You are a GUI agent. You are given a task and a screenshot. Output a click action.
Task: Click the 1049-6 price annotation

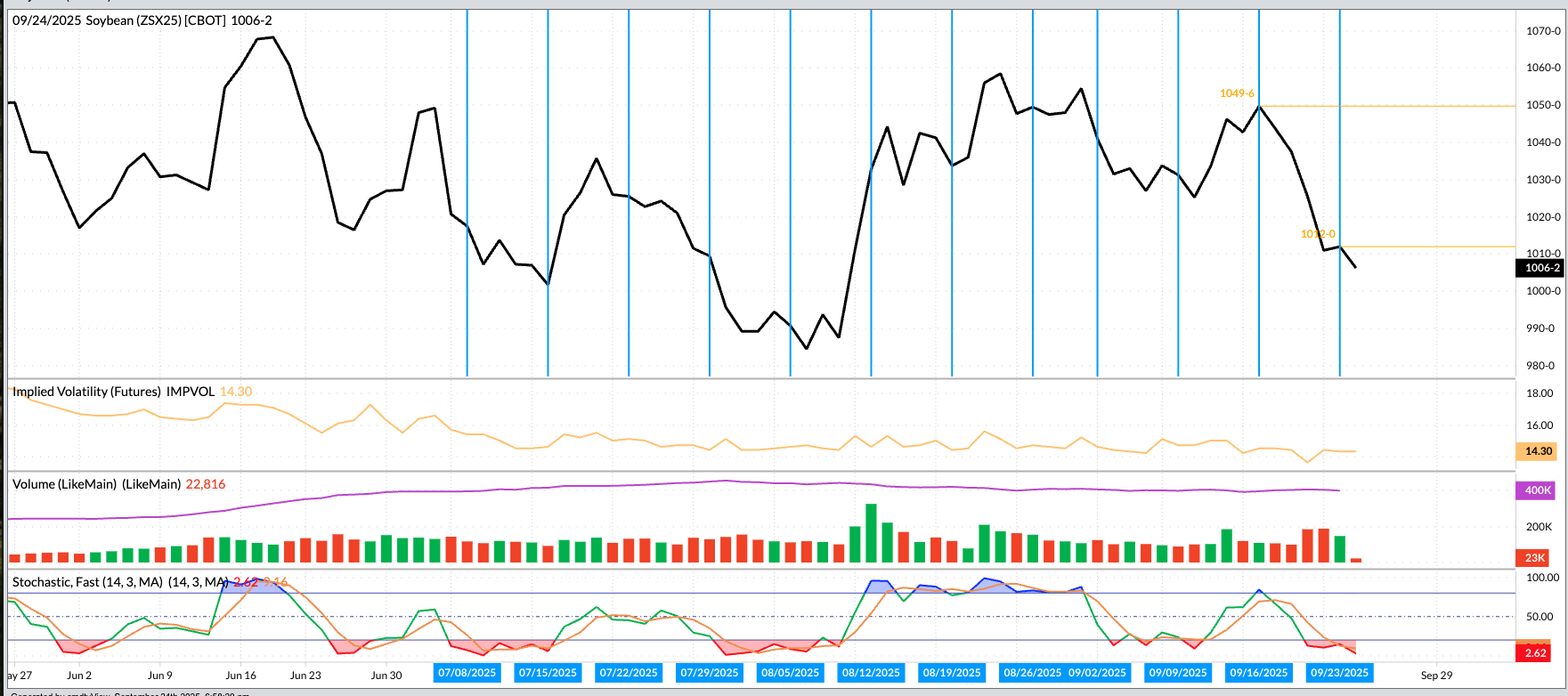point(1237,93)
